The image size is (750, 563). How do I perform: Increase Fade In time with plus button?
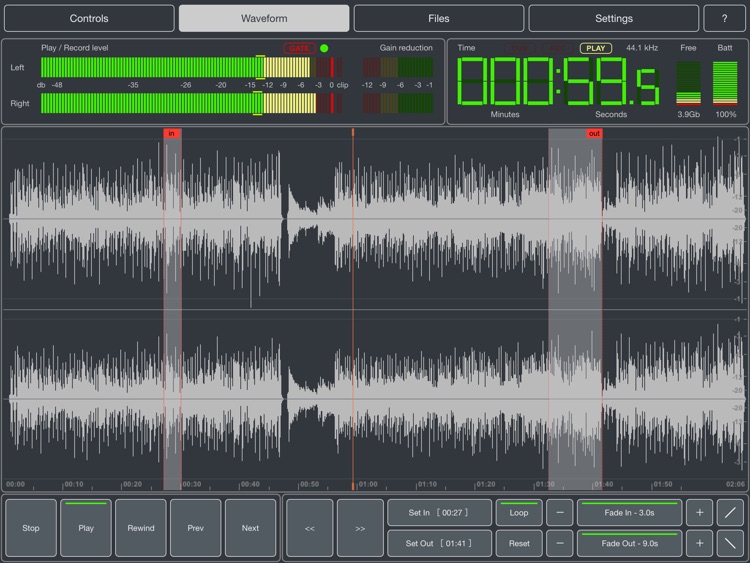pos(699,512)
